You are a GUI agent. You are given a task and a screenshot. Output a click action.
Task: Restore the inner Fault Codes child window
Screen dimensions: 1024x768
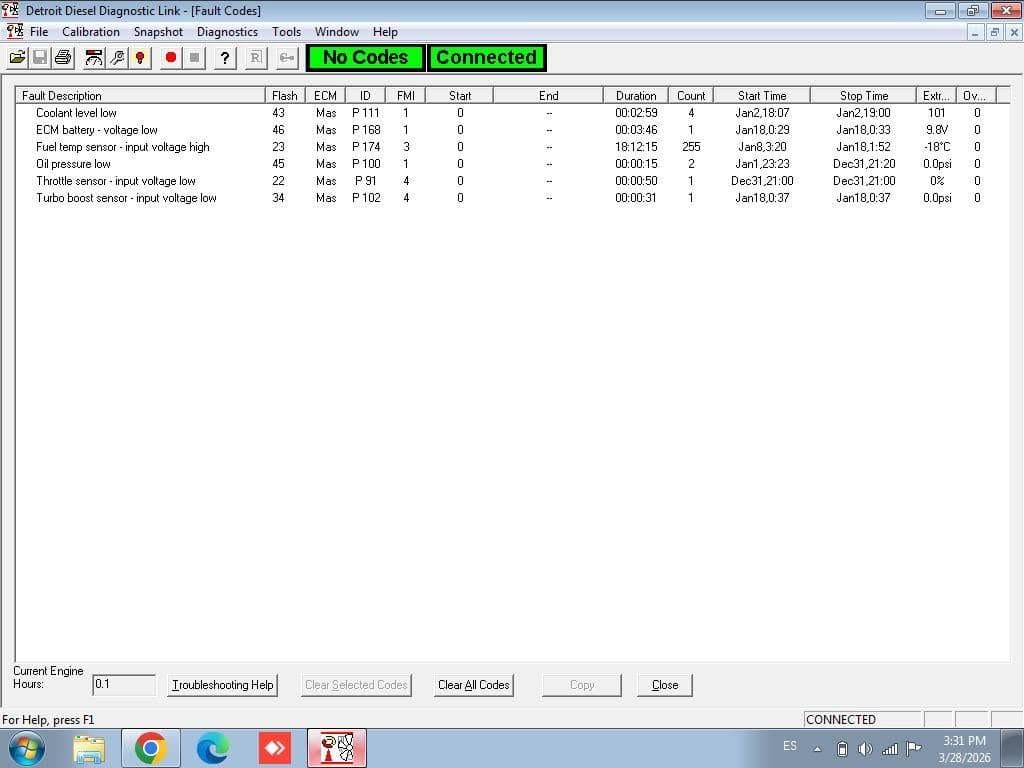(x=995, y=32)
